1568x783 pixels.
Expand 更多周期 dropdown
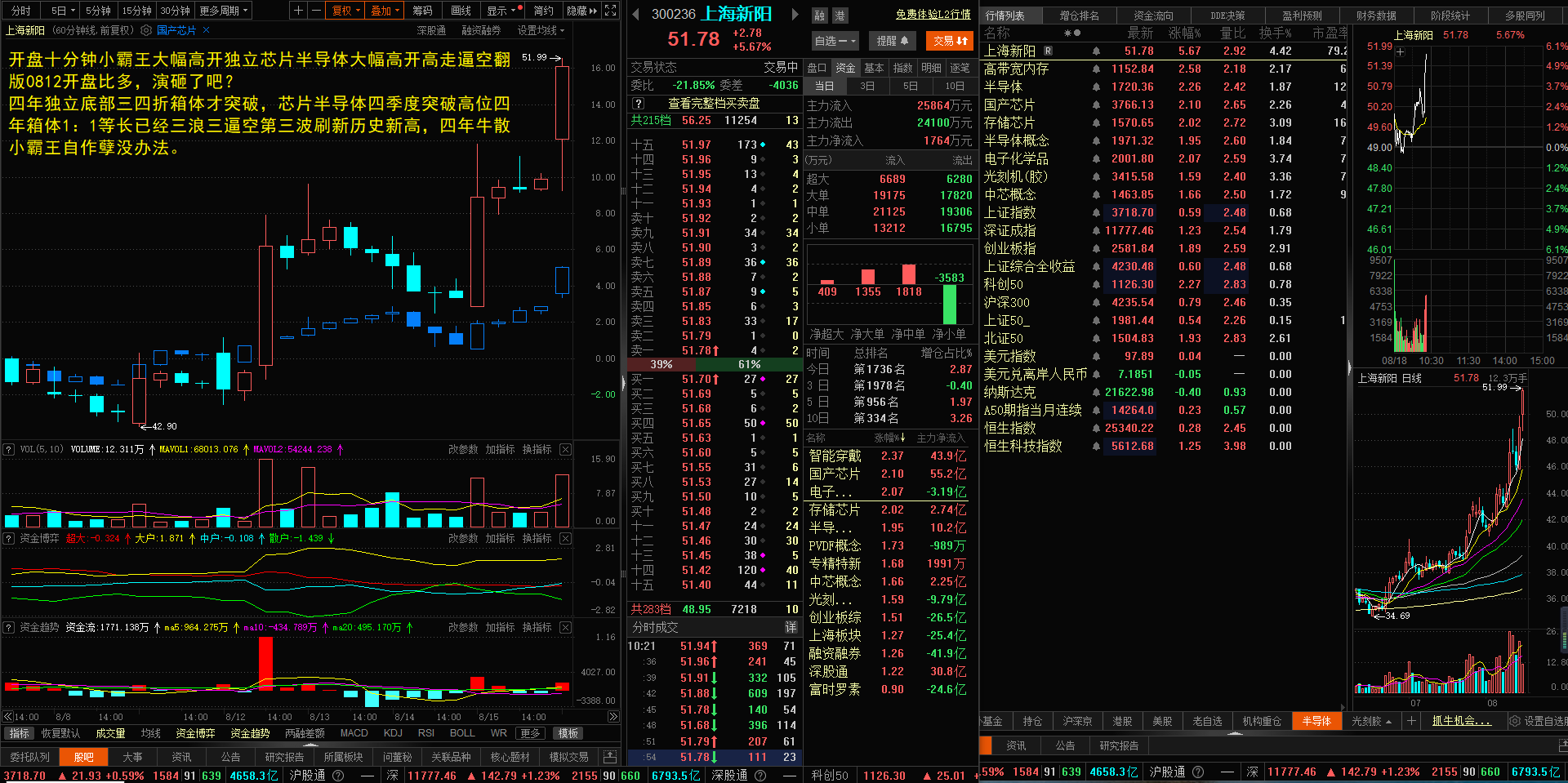224,11
